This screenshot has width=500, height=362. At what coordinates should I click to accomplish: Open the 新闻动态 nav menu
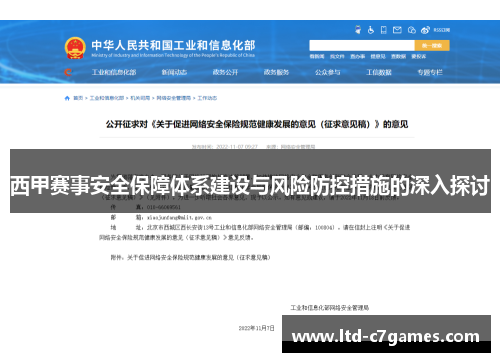click(174, 72)
